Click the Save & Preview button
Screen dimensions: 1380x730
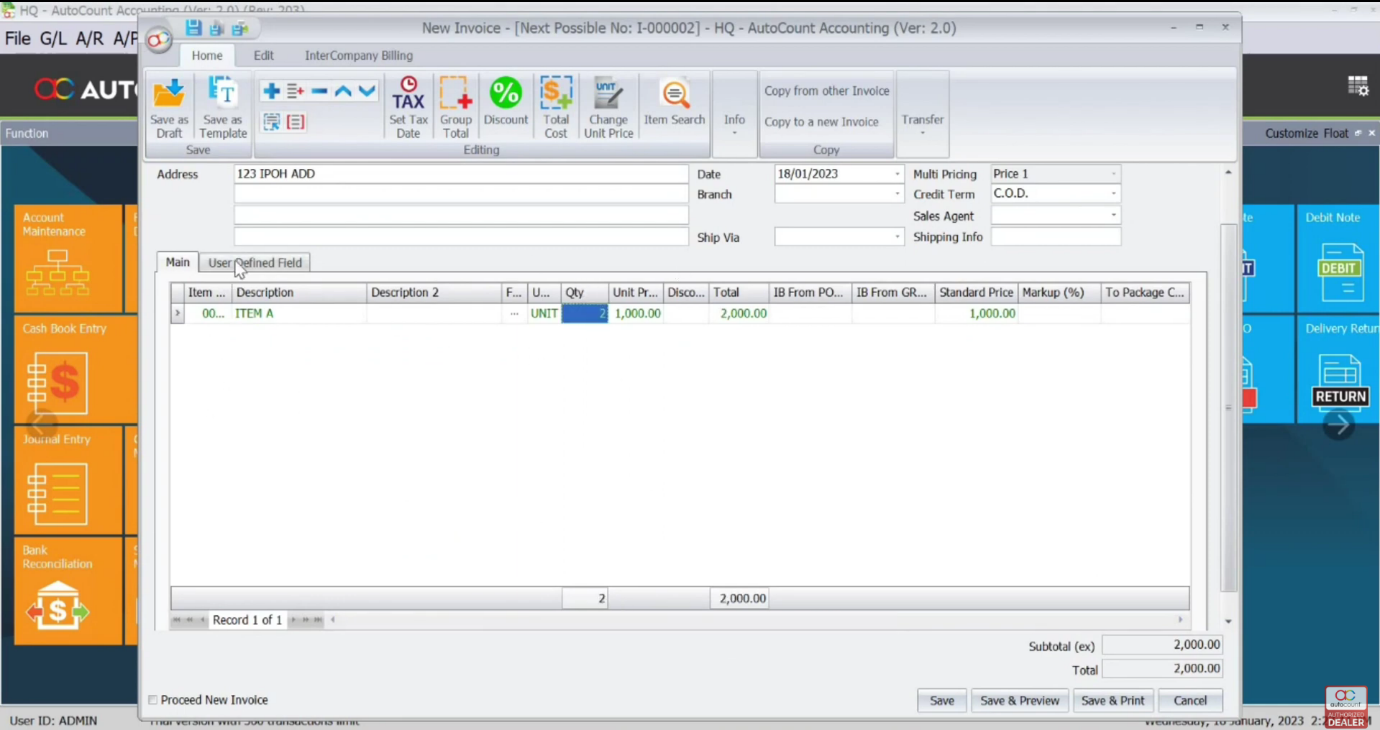1019,701
